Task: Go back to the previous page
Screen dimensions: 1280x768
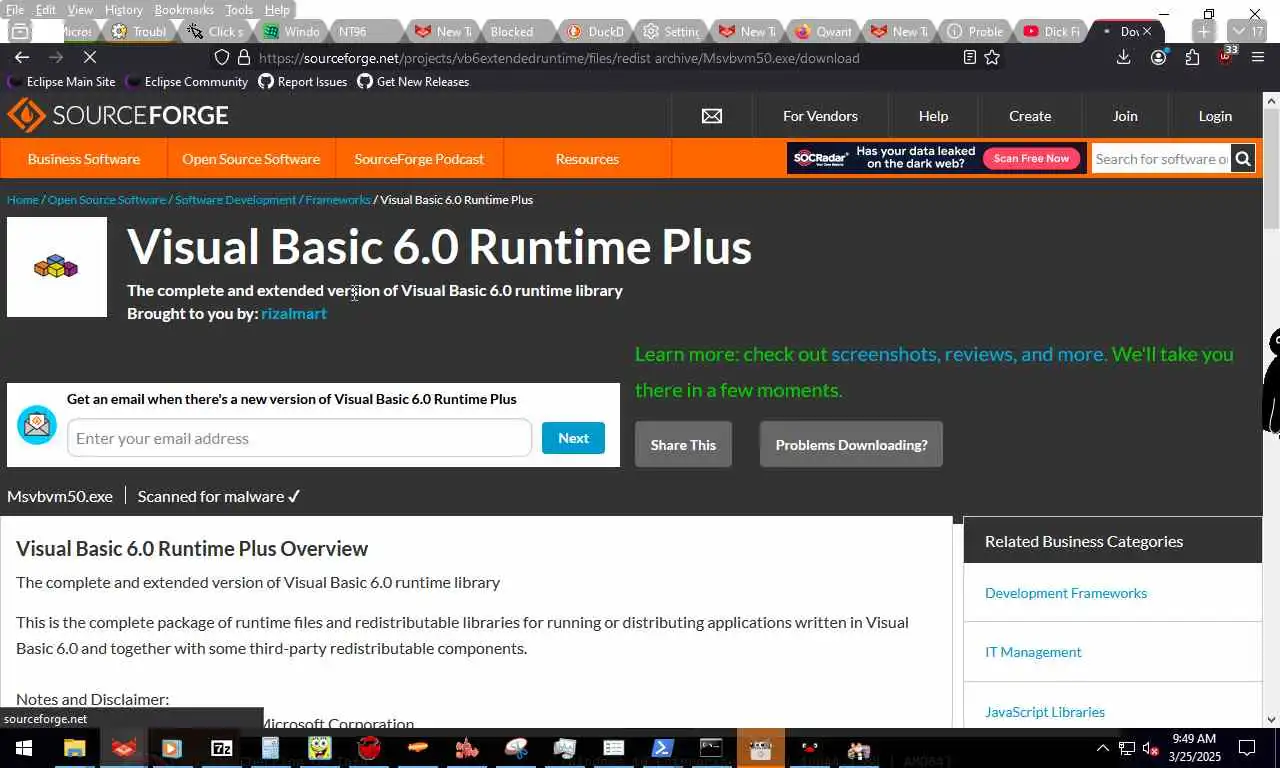Action: coord(22,58)
